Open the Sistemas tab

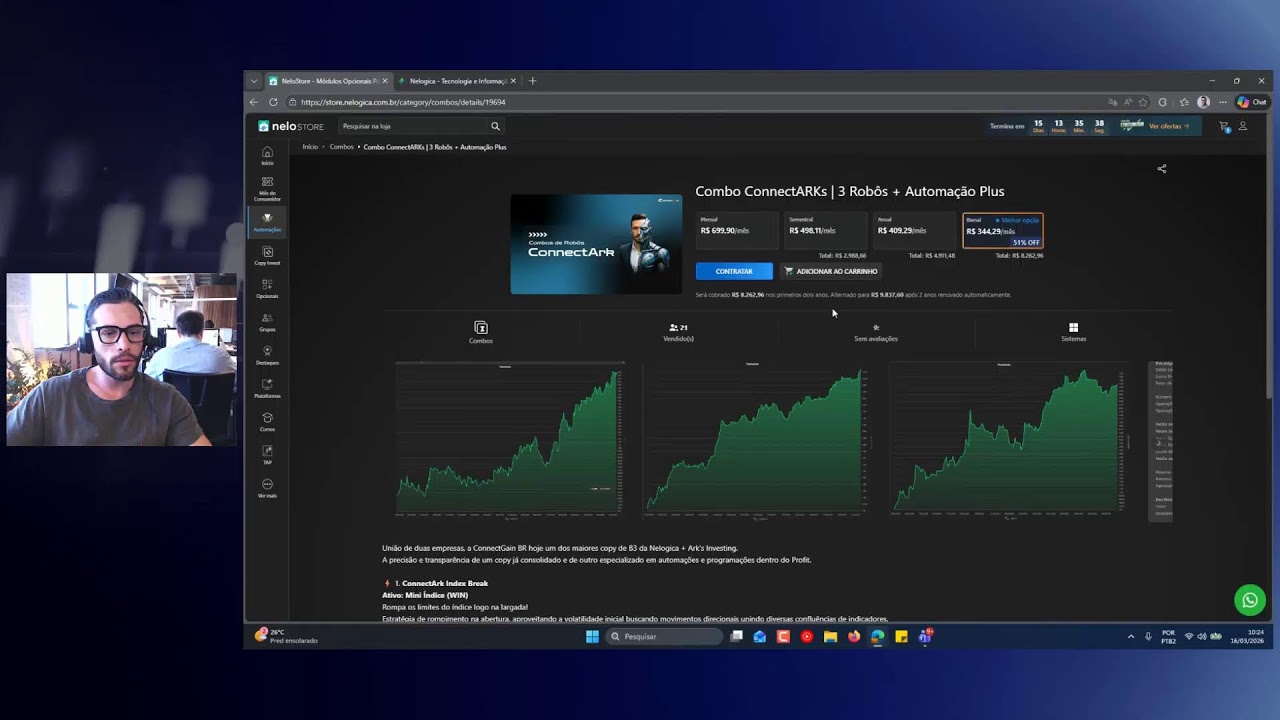click(1074, 332)
